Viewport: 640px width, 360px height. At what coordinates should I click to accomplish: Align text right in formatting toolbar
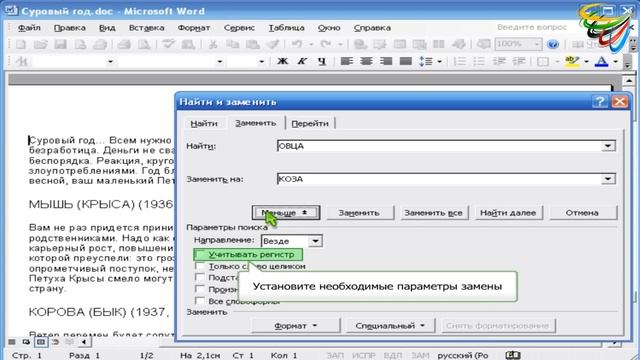(386, 61)
